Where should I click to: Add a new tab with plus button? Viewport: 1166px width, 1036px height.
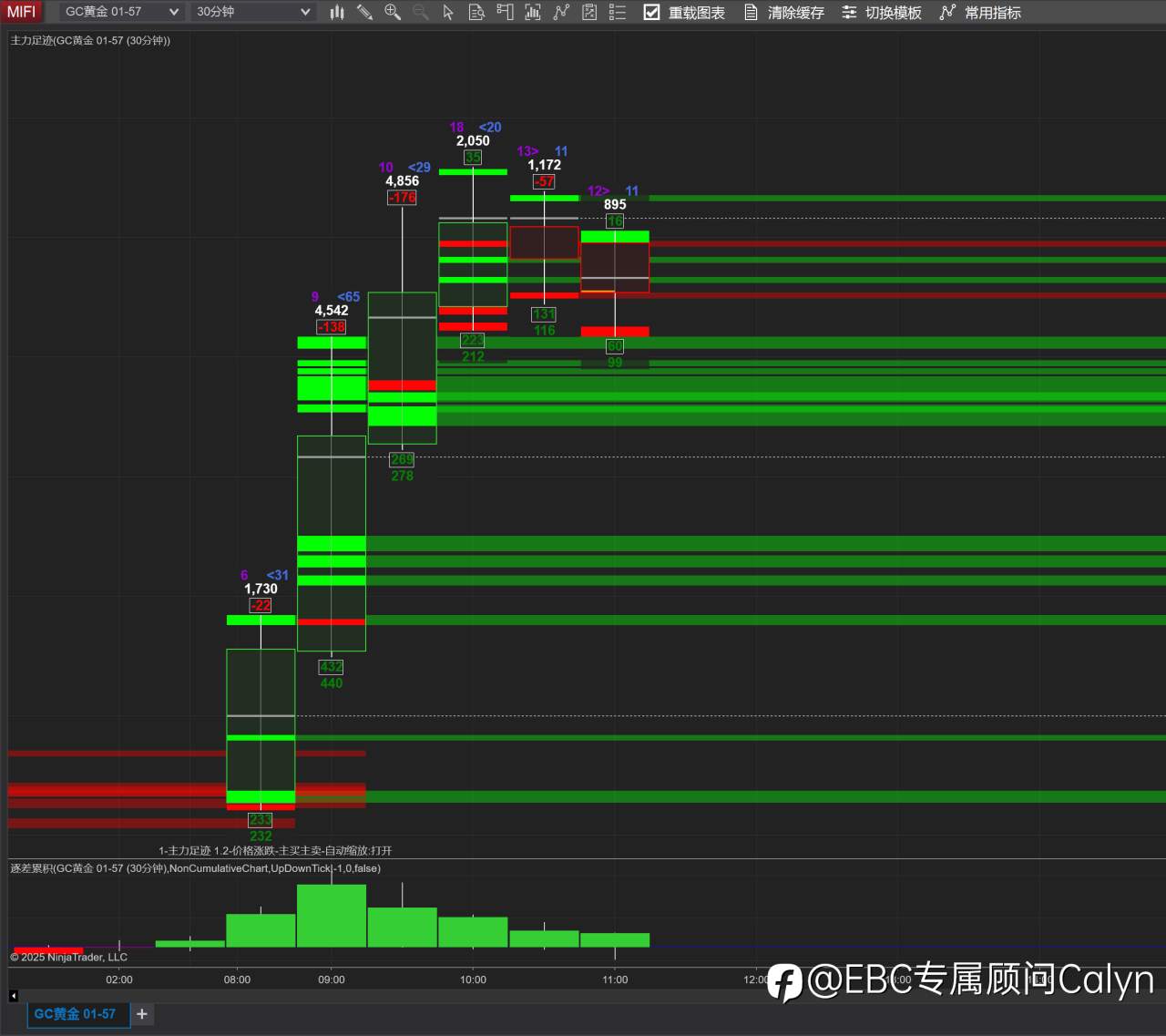[142, 1013]
